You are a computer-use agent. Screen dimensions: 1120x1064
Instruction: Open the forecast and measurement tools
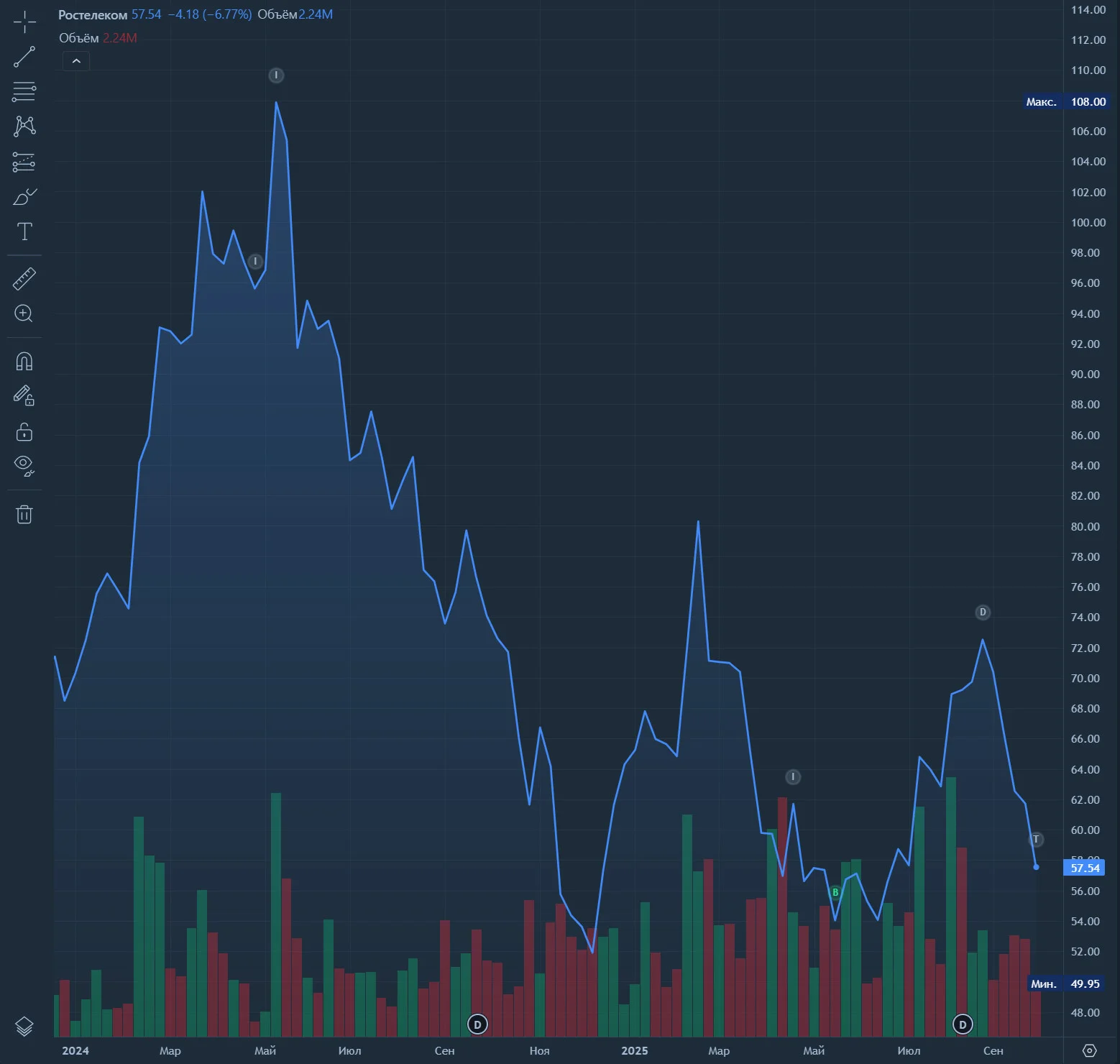click(x=24, y=162)
